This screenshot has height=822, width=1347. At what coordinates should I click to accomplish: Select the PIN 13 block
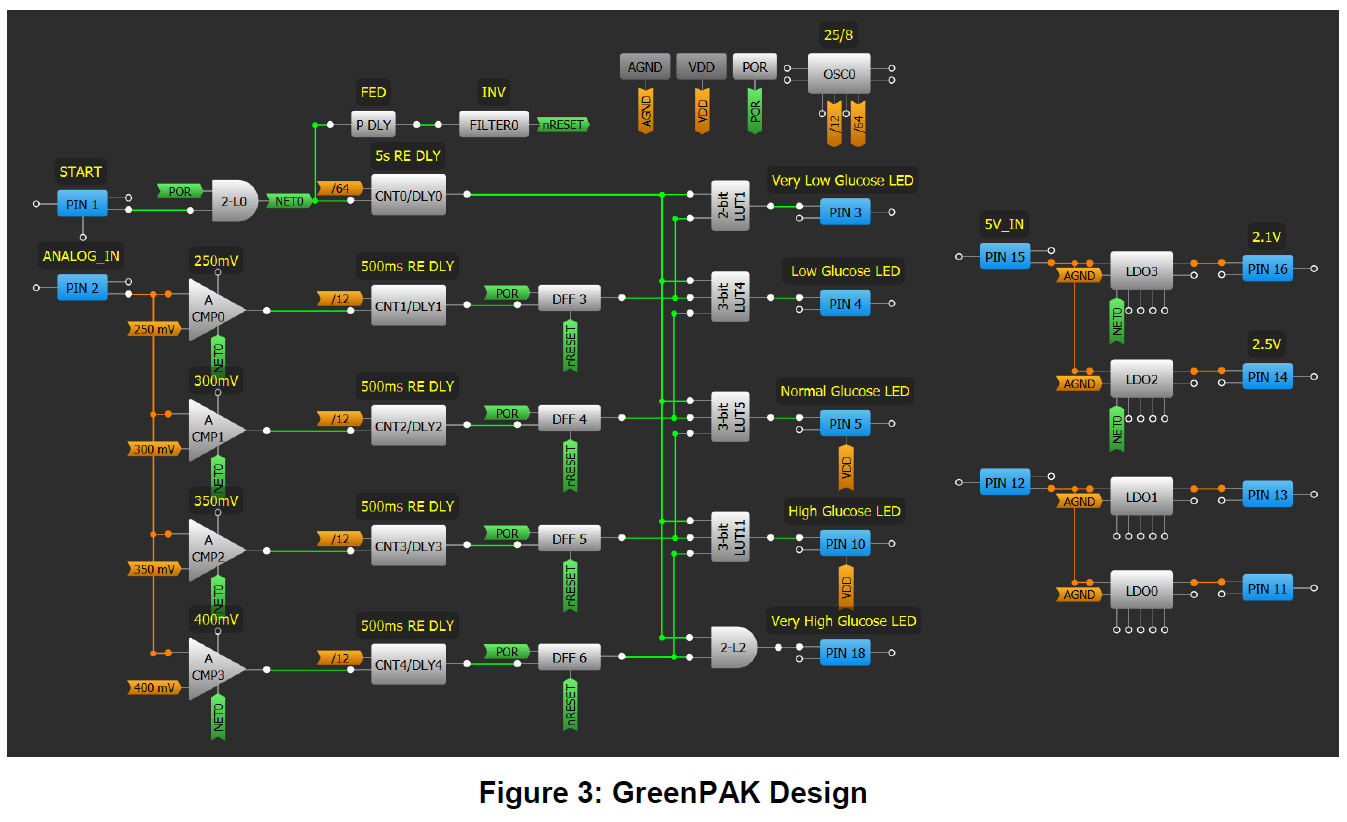coord(1268,494)
